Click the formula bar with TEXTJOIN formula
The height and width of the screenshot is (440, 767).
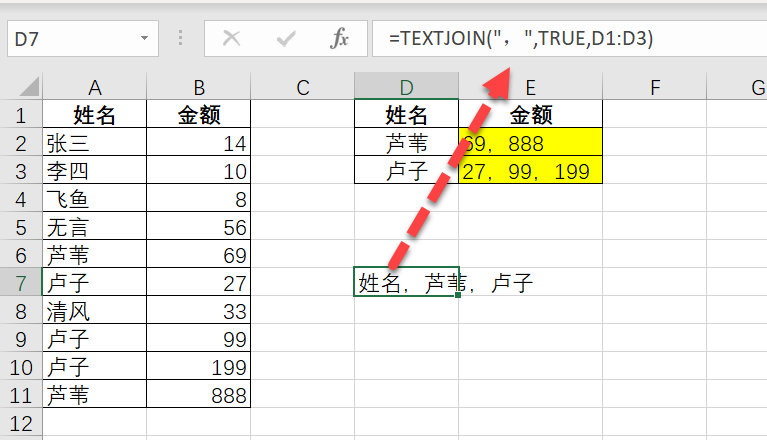coord(569,39)
